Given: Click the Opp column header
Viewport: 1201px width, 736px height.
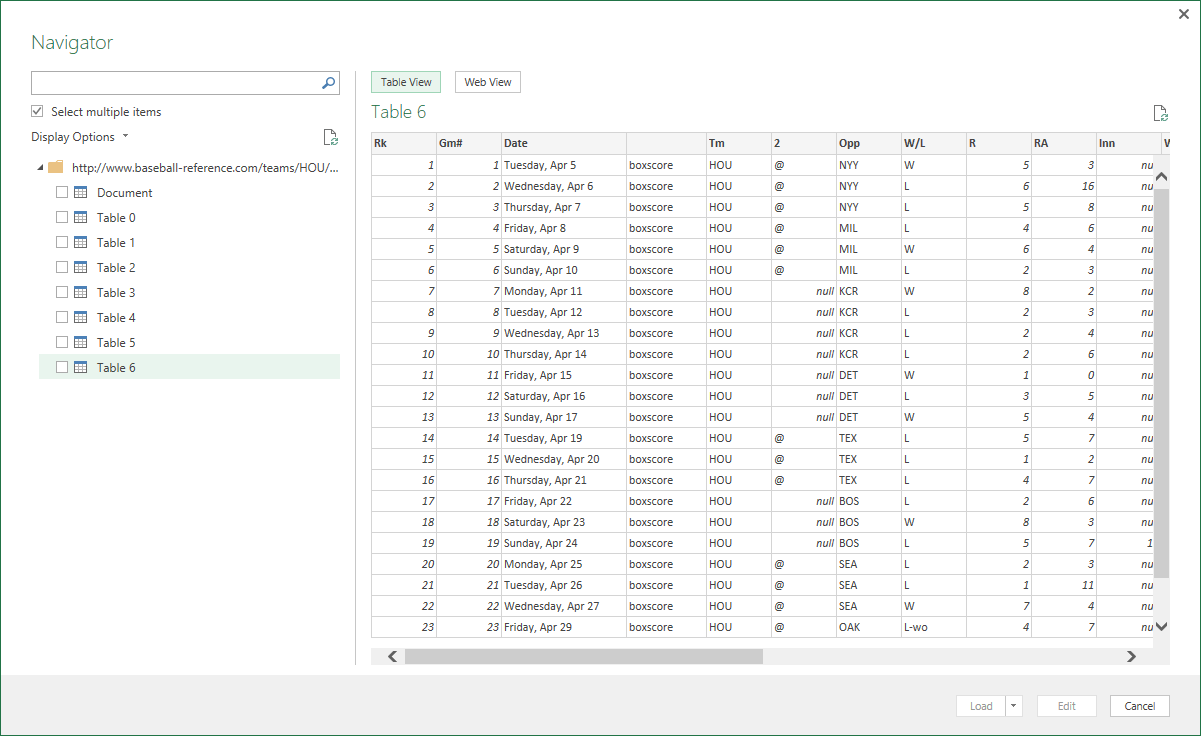Looking at the screenshot, I should click(x=869, y=143).
